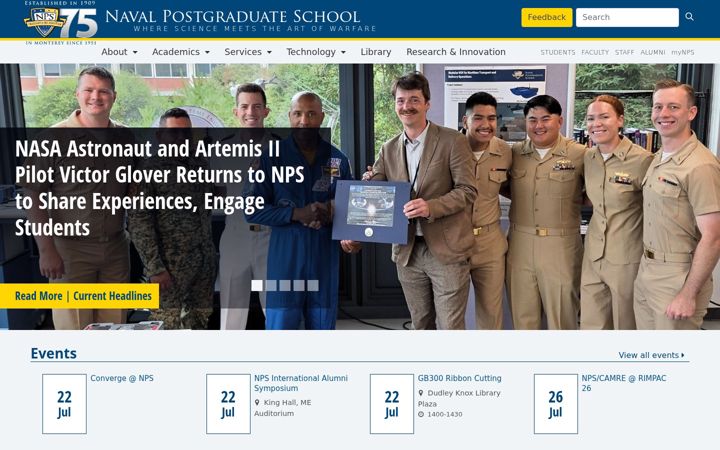Open the Current Headlines link
This screenshot has height=450, width=720.
(112, 296)
